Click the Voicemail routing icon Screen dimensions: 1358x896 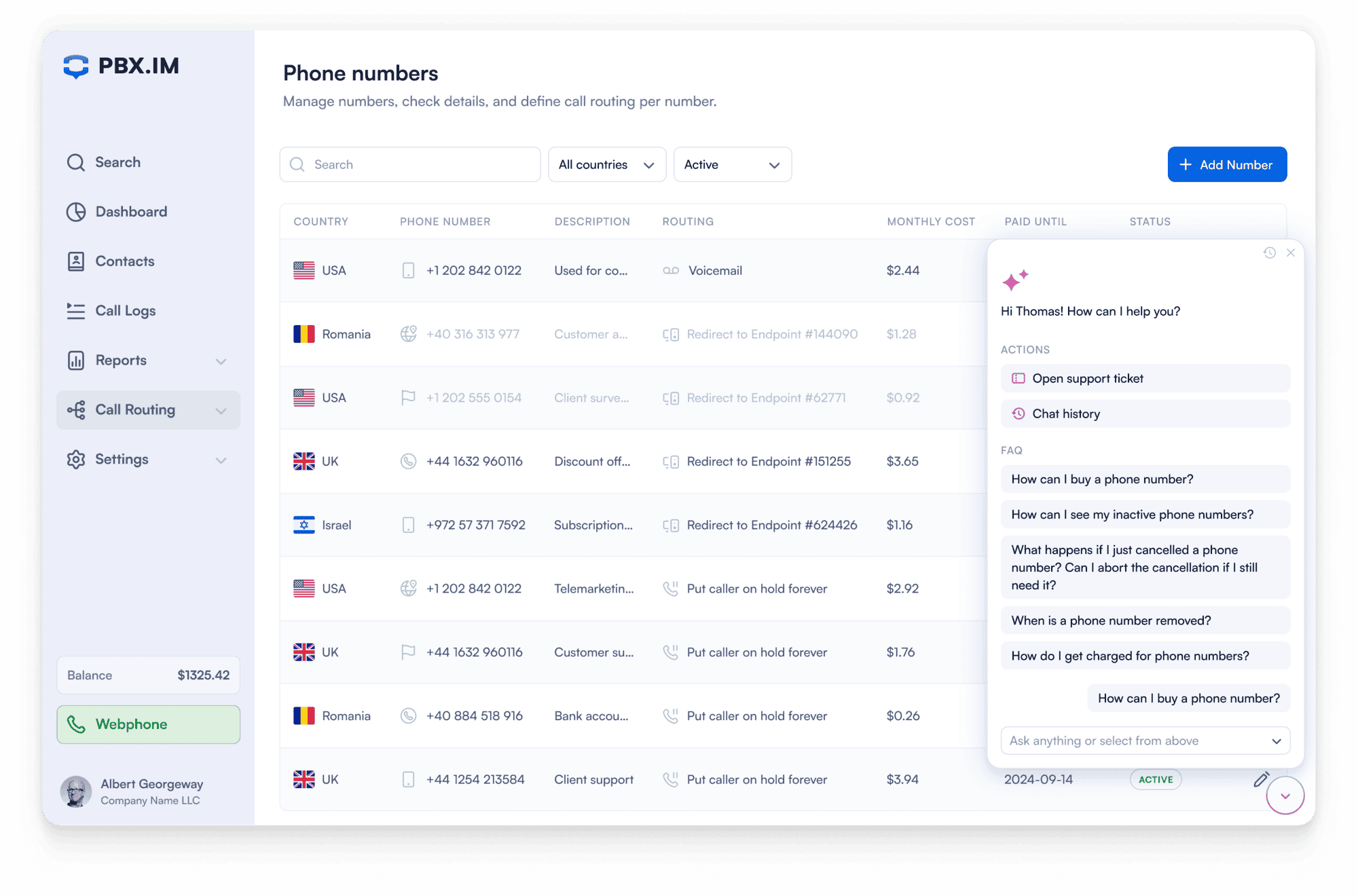pyautogui.click(x=671, y=271)
